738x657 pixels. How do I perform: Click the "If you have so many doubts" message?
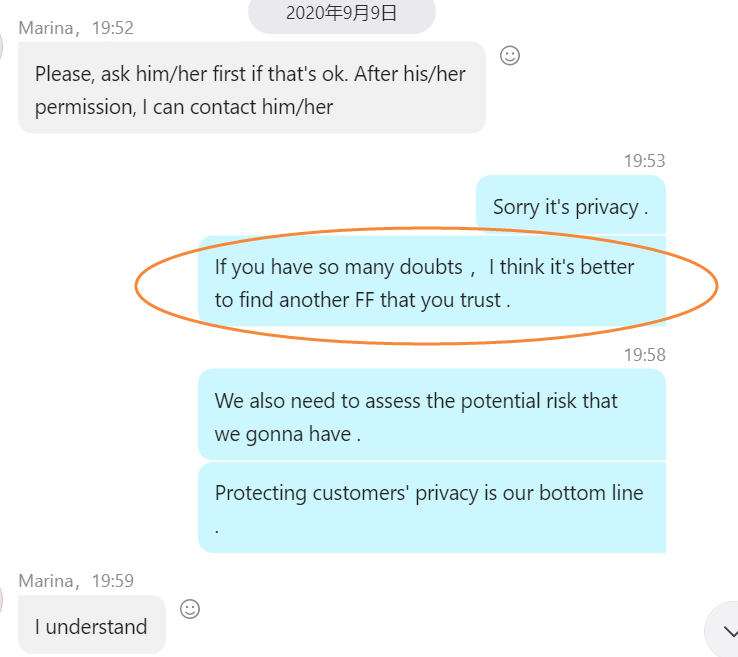[x=424, y=283]
